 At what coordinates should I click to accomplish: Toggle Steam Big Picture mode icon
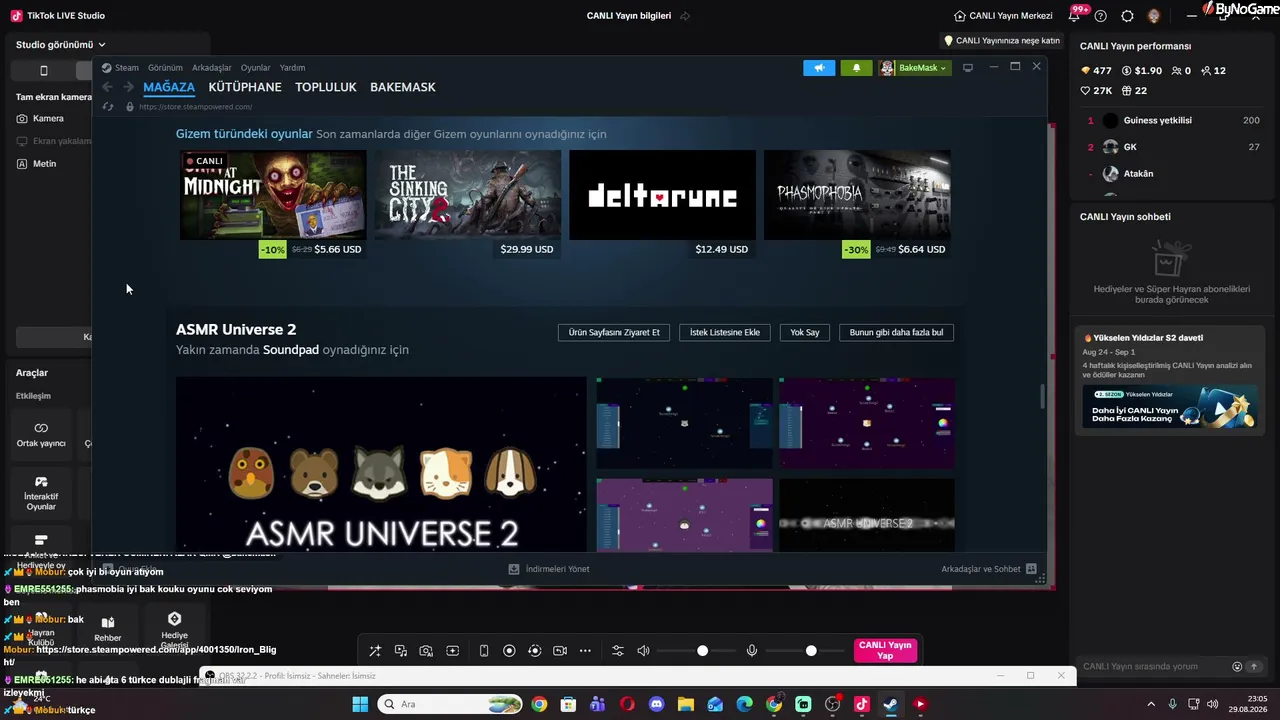point(968,68)
